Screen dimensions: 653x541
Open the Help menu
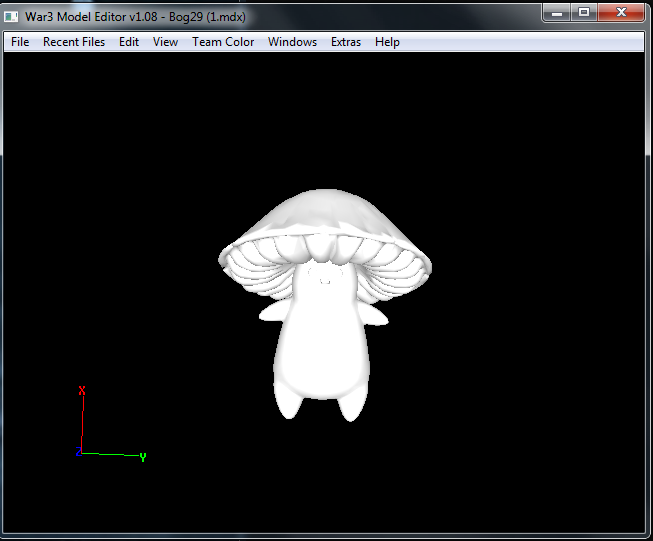point(387,42)
